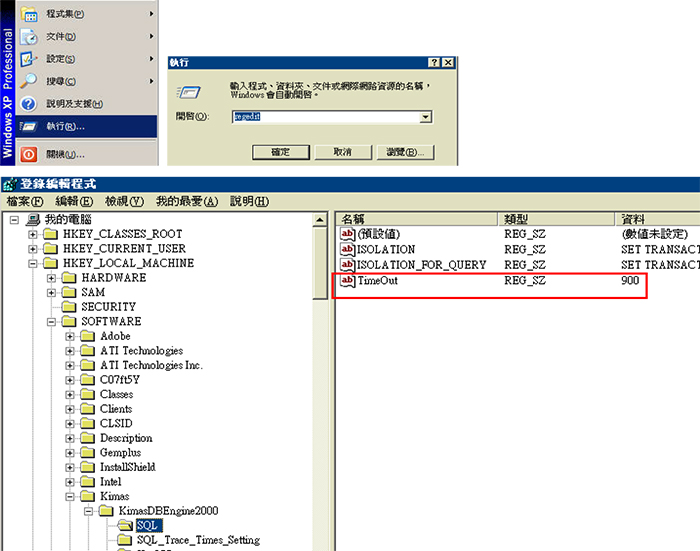
Task: Open the View (檢視) menu in Registry Editor
Action: (125, 201)
